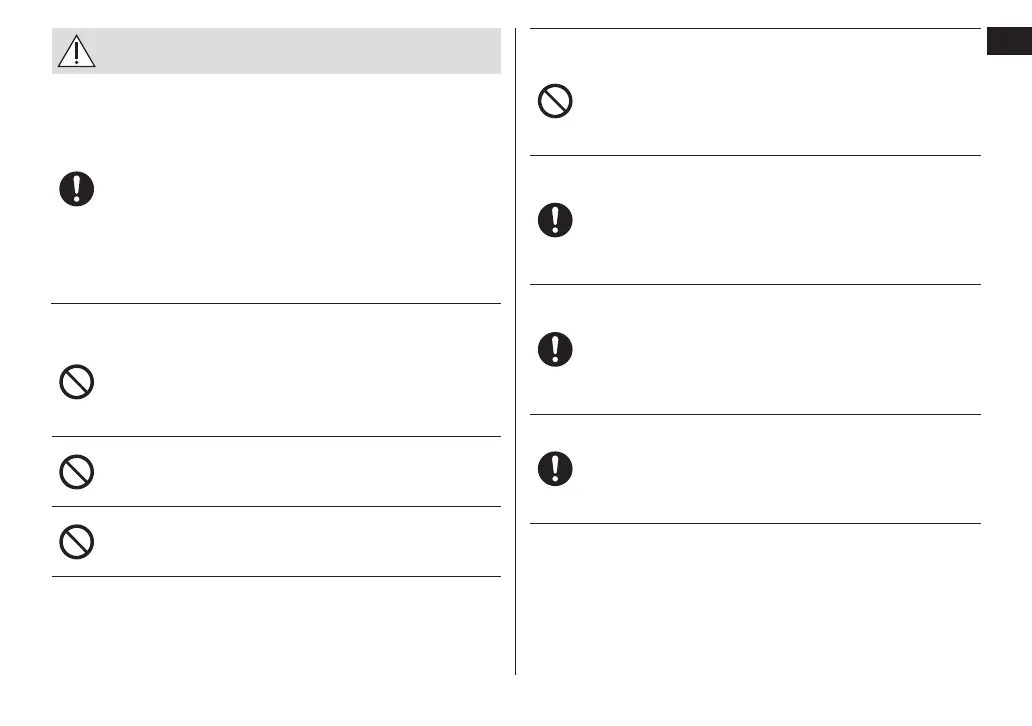Select the prohibition icon in the right column

point(555,103)
